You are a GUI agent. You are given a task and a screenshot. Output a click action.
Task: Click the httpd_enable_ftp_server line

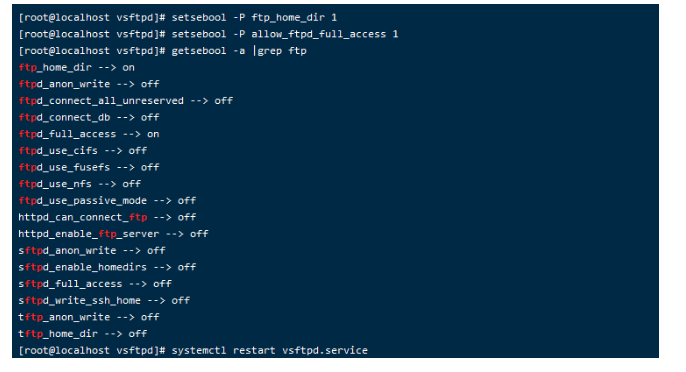pos(113,234)
